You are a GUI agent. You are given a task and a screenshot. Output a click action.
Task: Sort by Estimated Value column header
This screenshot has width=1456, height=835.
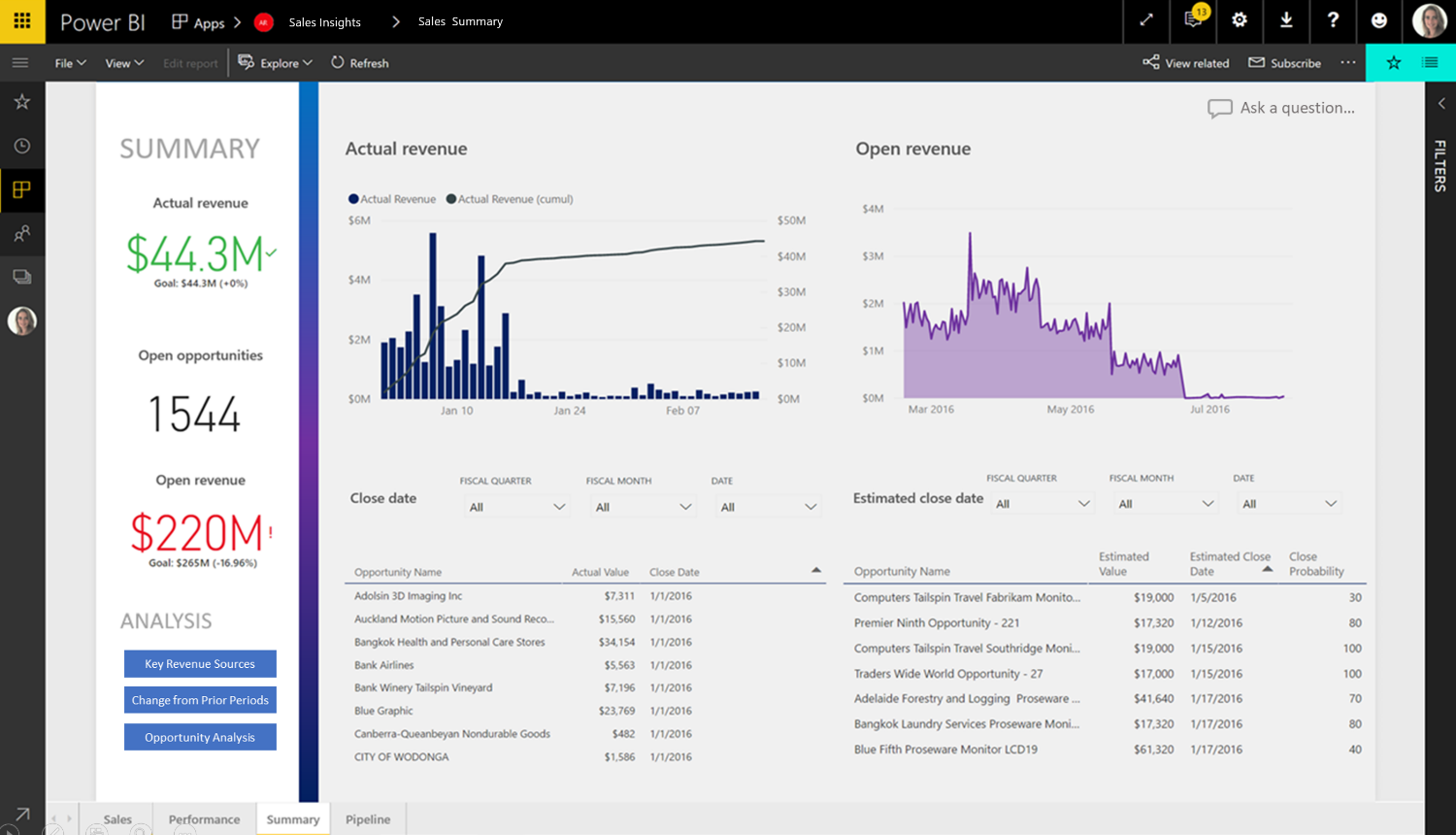tap(1123, 564)
